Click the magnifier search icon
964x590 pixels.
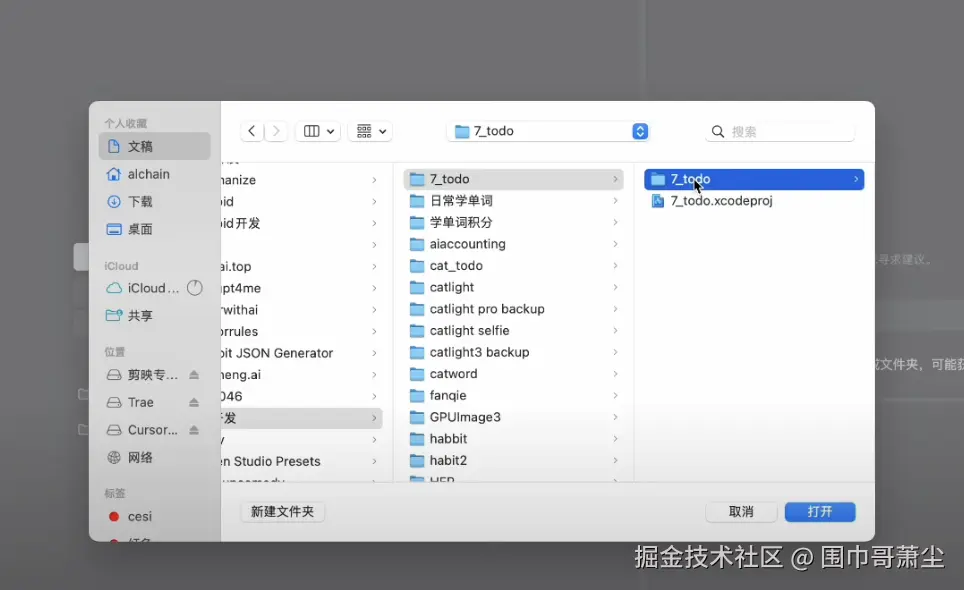(x=717, y=132)
